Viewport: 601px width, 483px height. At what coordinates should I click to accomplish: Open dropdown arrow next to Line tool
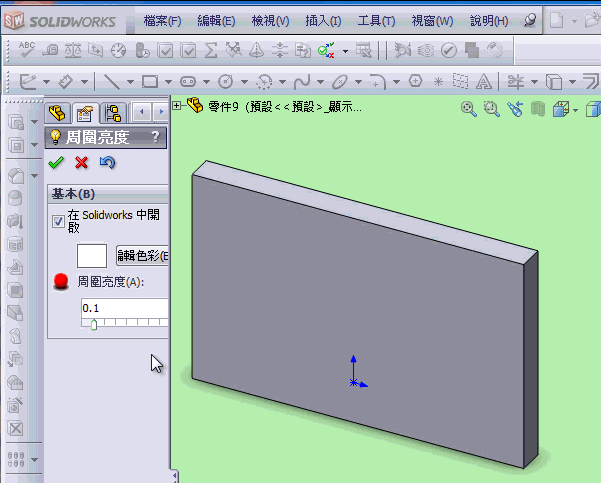(x=130, y=82)
